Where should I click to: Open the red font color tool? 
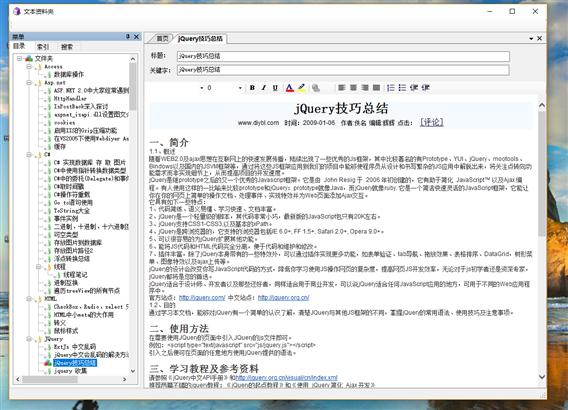[x=289, y=88]
